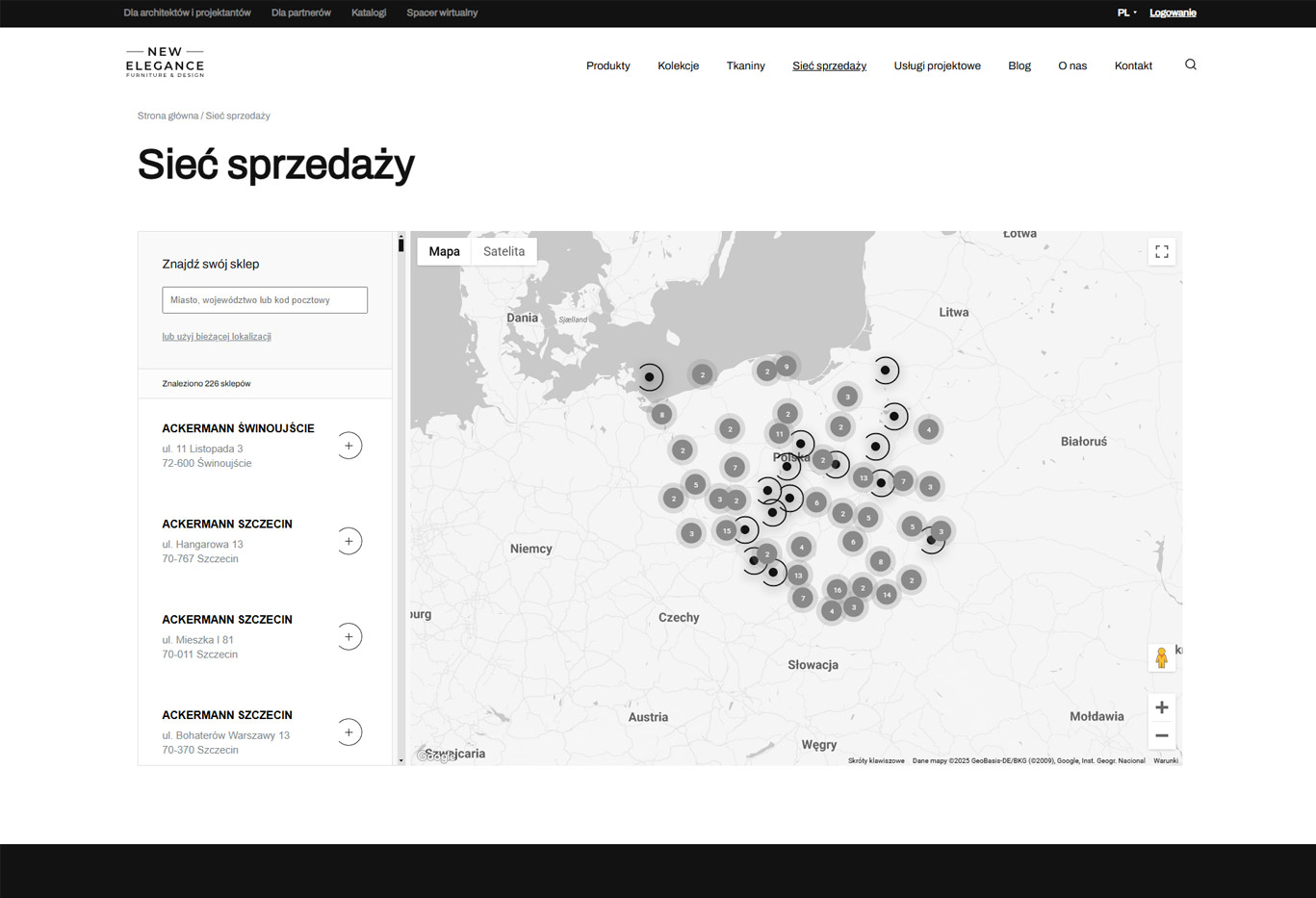The width and height of the screenshot is (1316, 898).
Task: Toggle fullscreen view of the map
Action: 1162,252
